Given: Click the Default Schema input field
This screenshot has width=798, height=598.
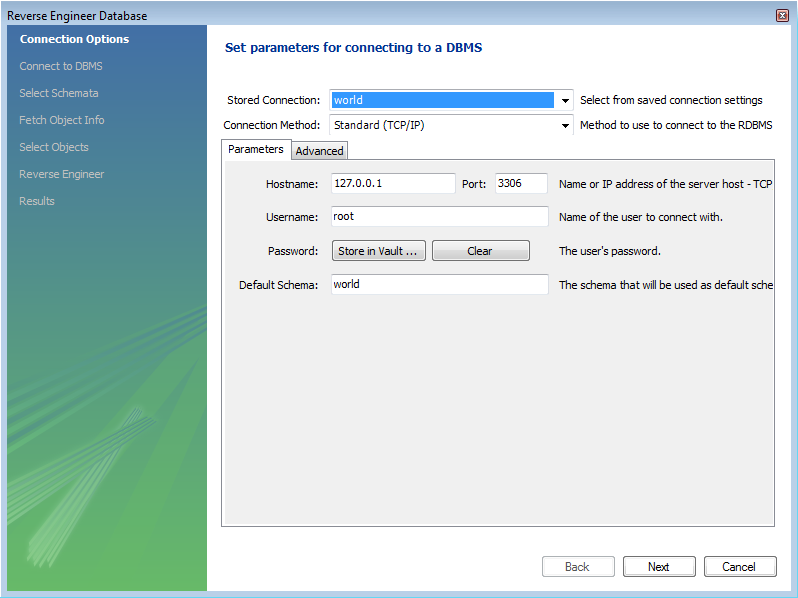Looking at the screenshot, I should coord(439,285).
